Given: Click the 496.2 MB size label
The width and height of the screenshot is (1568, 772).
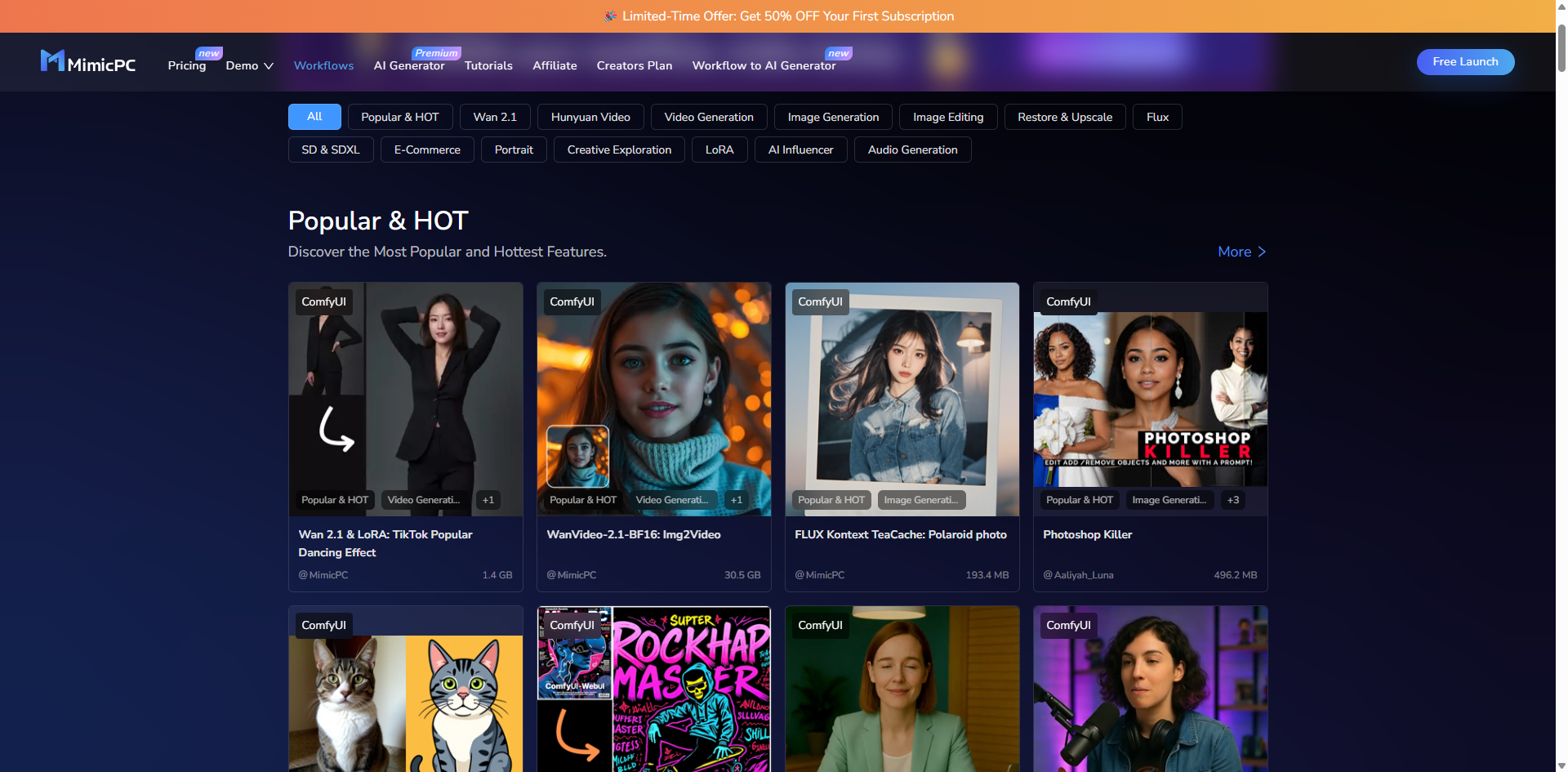Looking at the screenshot, I should point(1235,575).
